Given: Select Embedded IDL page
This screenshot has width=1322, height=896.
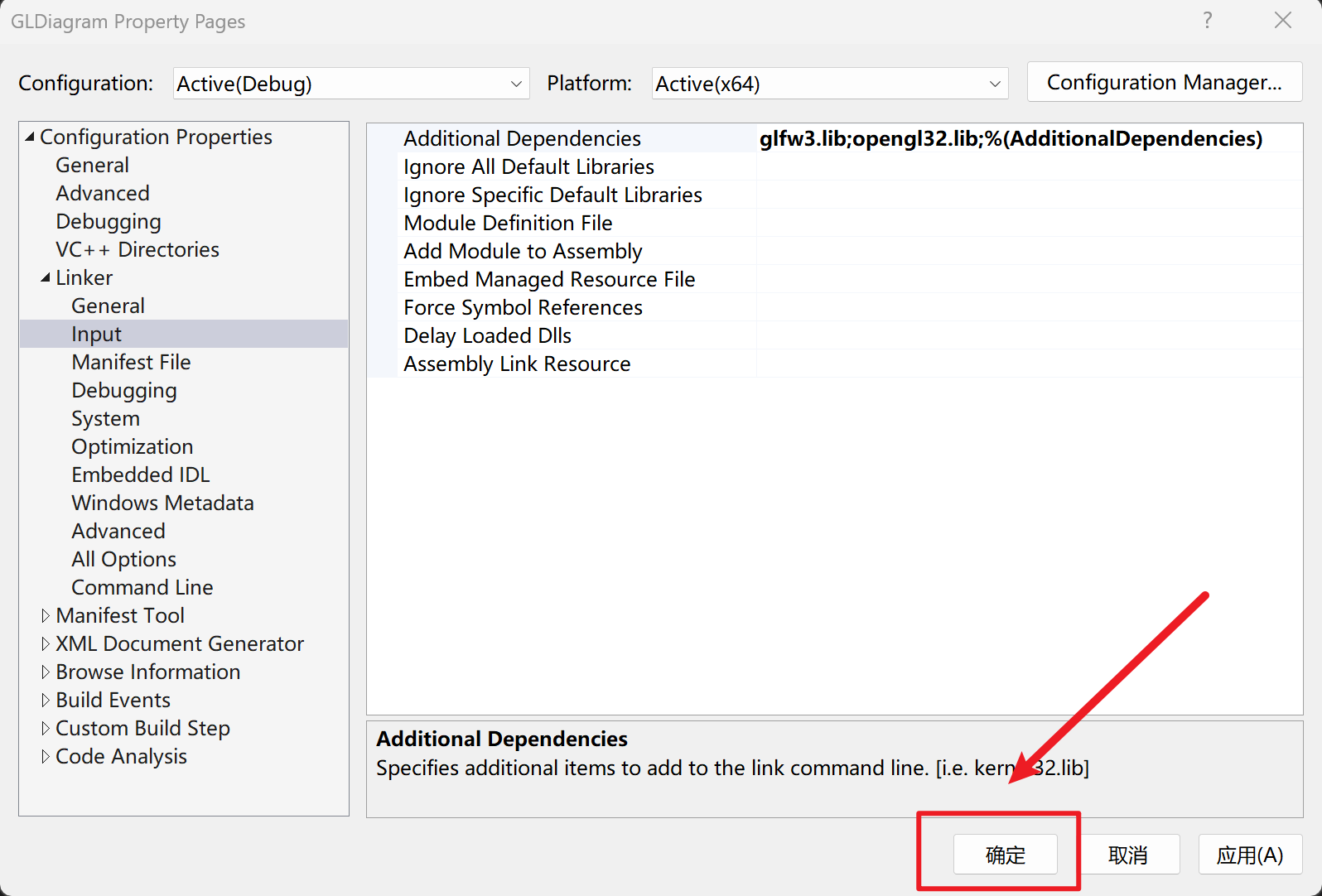Looking at the screenshot, I should [x=141, y=475].
